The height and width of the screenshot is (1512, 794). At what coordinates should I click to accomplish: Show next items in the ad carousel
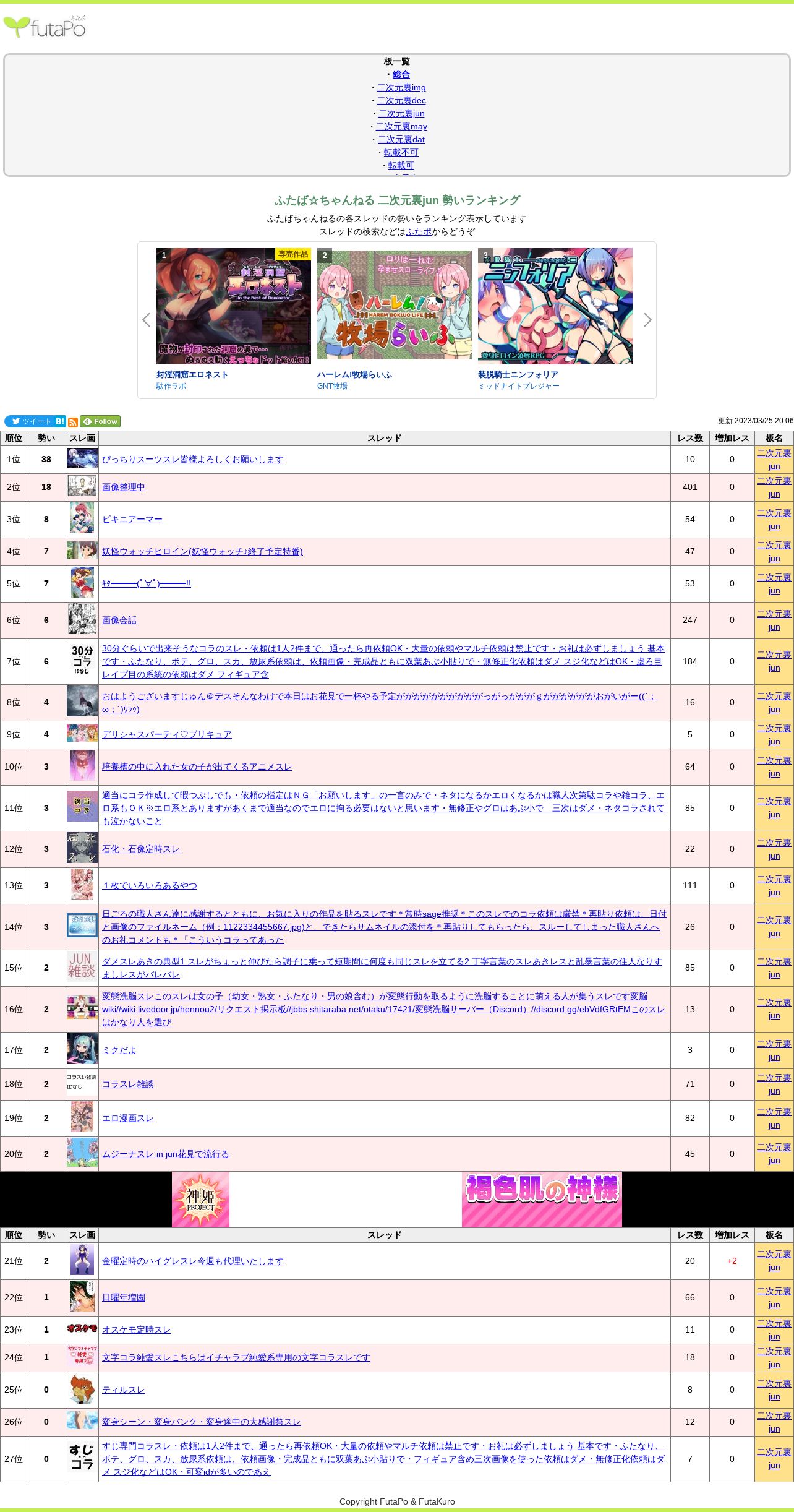647,320
